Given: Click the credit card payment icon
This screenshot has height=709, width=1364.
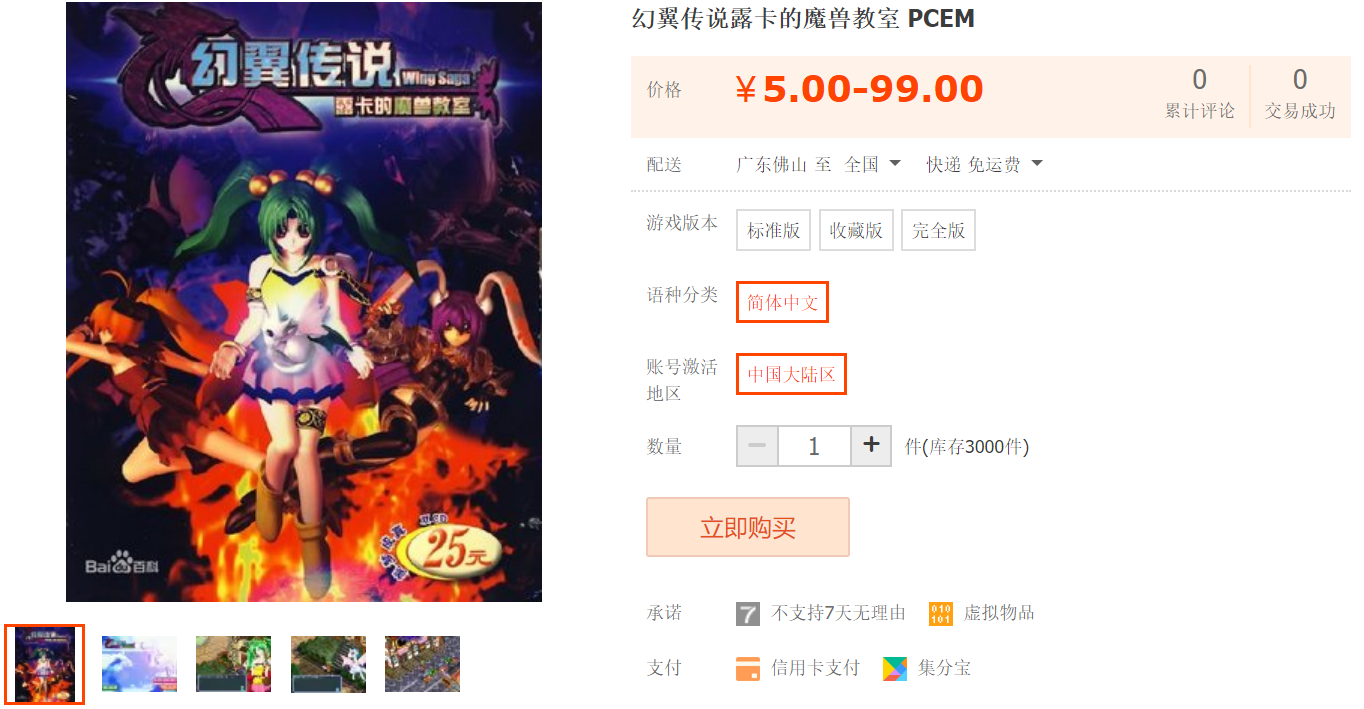Looking at the screenshot, I should point(747,669).
